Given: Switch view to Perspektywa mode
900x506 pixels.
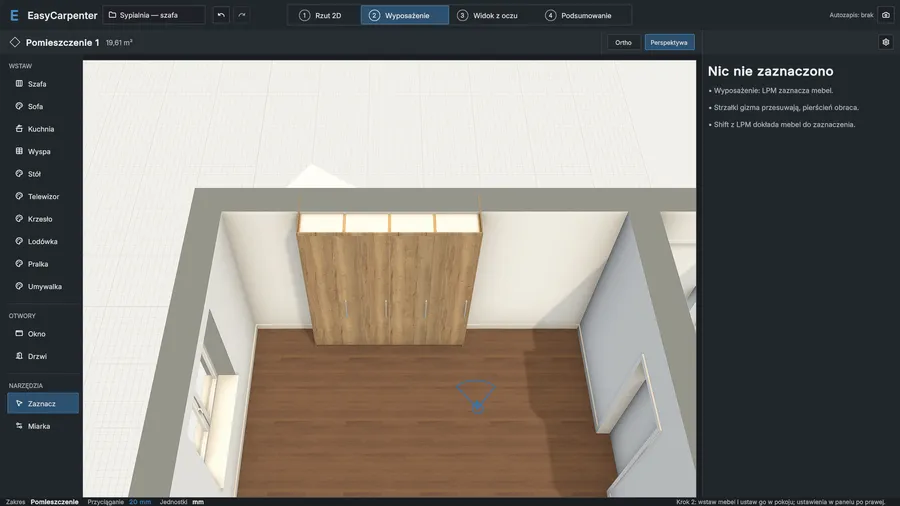Looking at the screenshot, I should [669, 42].
